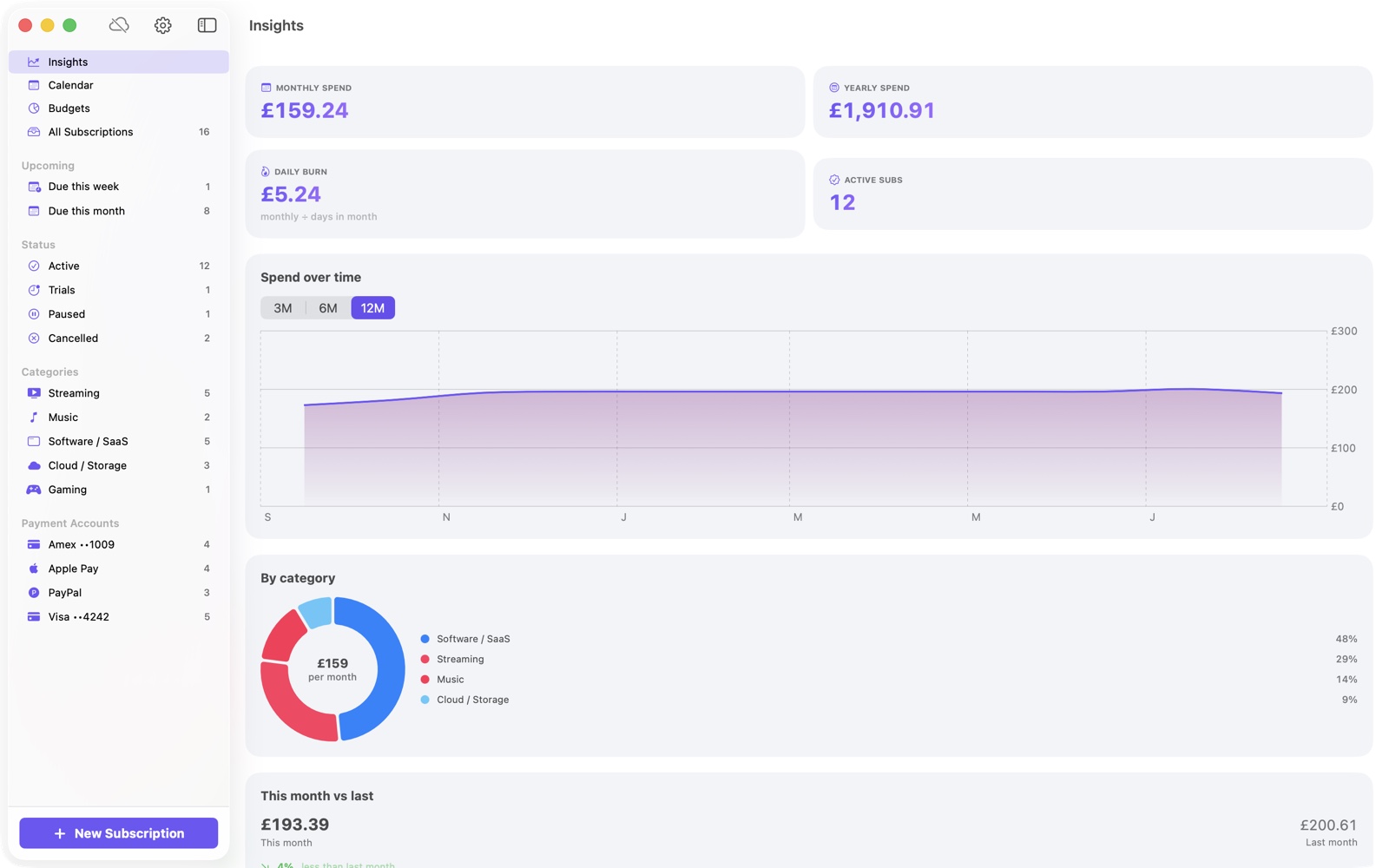
Task: Click the donut chart center total
Action: pos(332,669)
